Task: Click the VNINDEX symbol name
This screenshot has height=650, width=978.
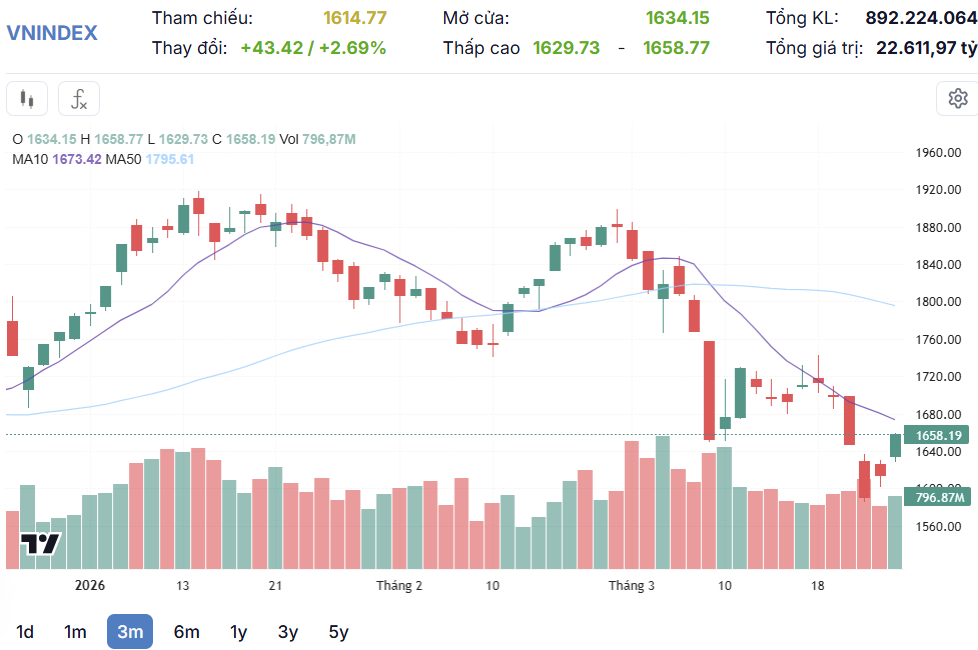Action: coord(54,33)
